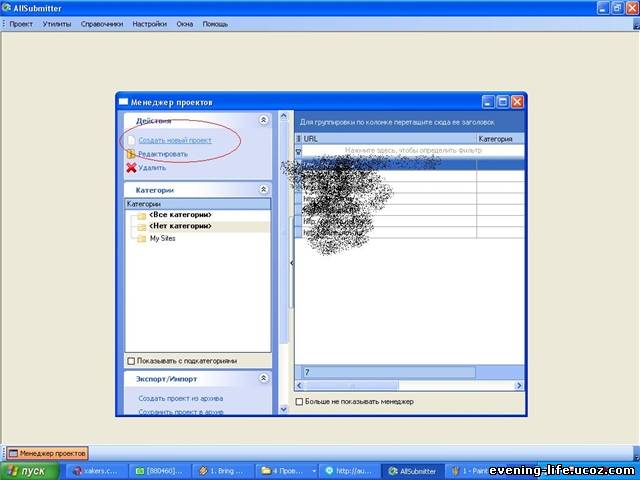The width and height of the screenshot is (640, 480).
Task: Open the Windows пуск start button
Action: click(x=29, y=471)
